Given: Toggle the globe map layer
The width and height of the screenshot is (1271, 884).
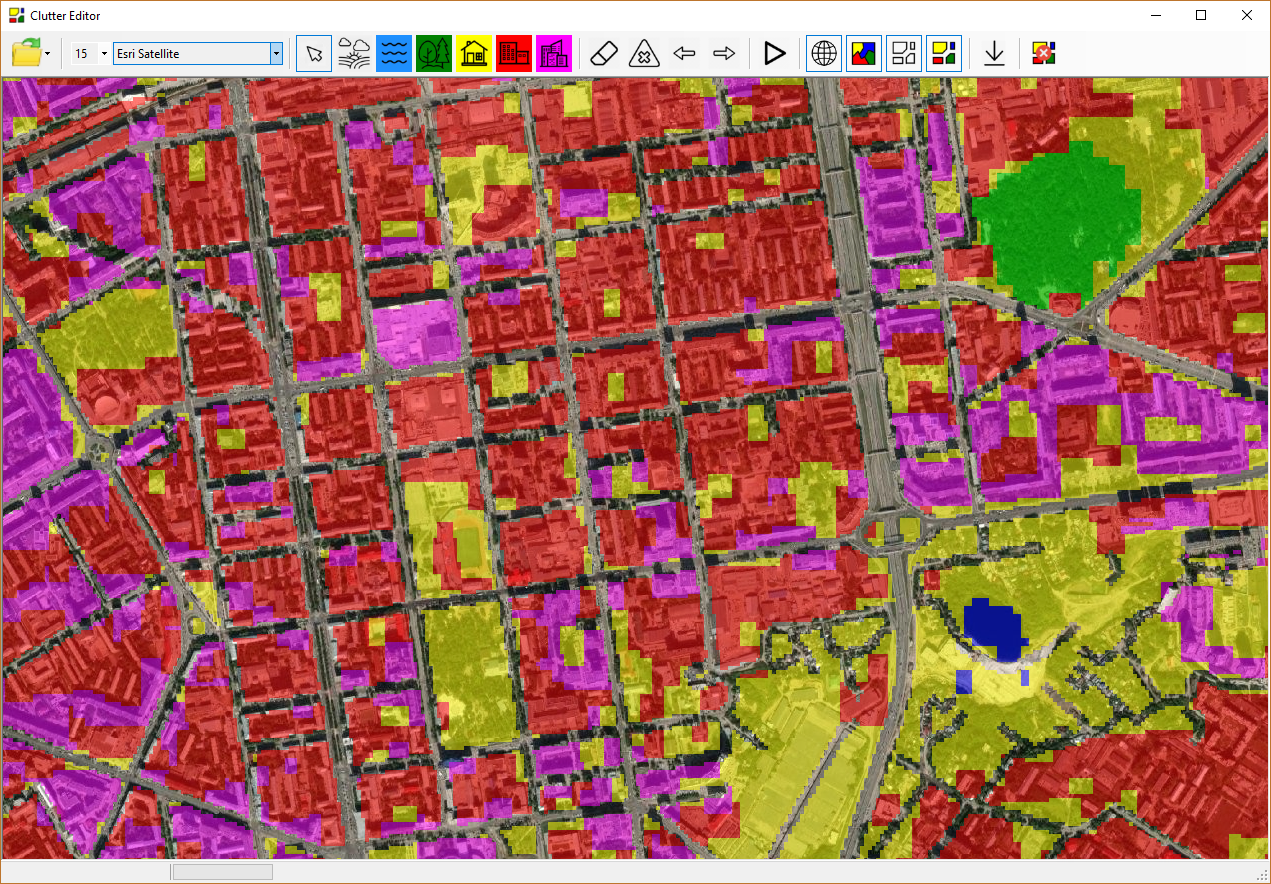Looking at the screenshot, I should [x=824, y=54].
